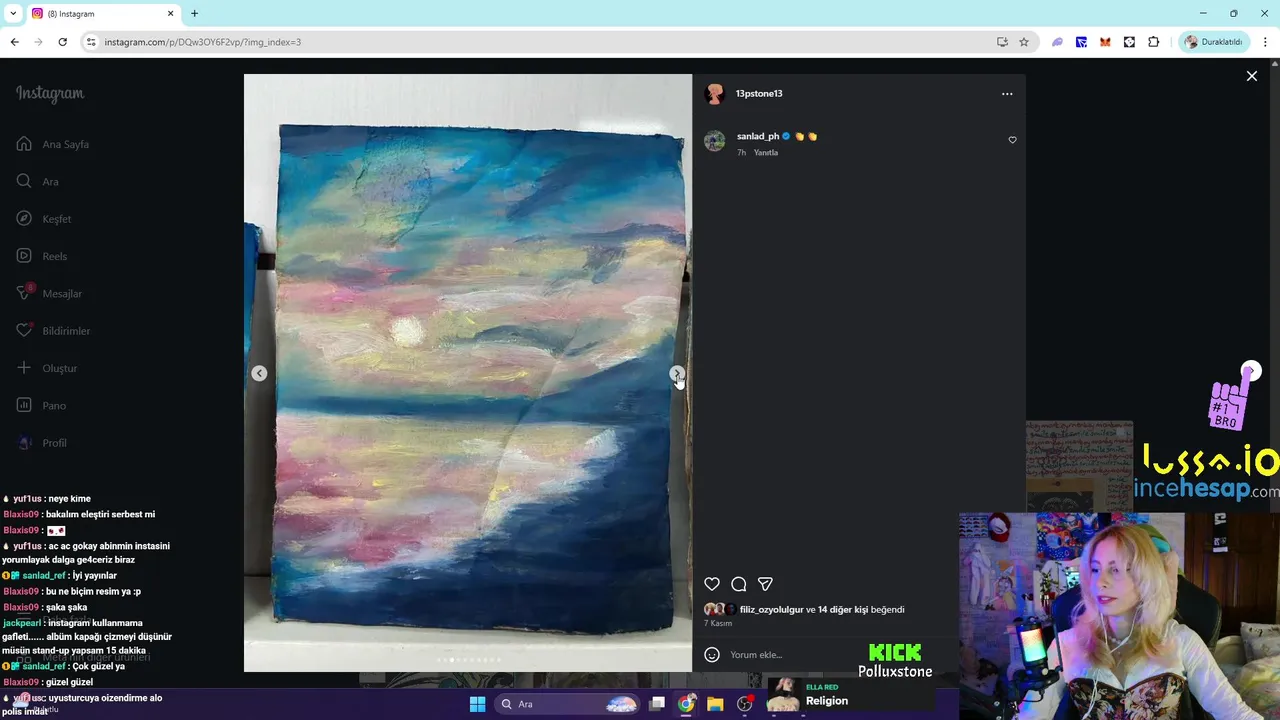Open the purple Phantom extension icon
The height and width of the screenshot is (720, 1280).
coord(1057,42)
